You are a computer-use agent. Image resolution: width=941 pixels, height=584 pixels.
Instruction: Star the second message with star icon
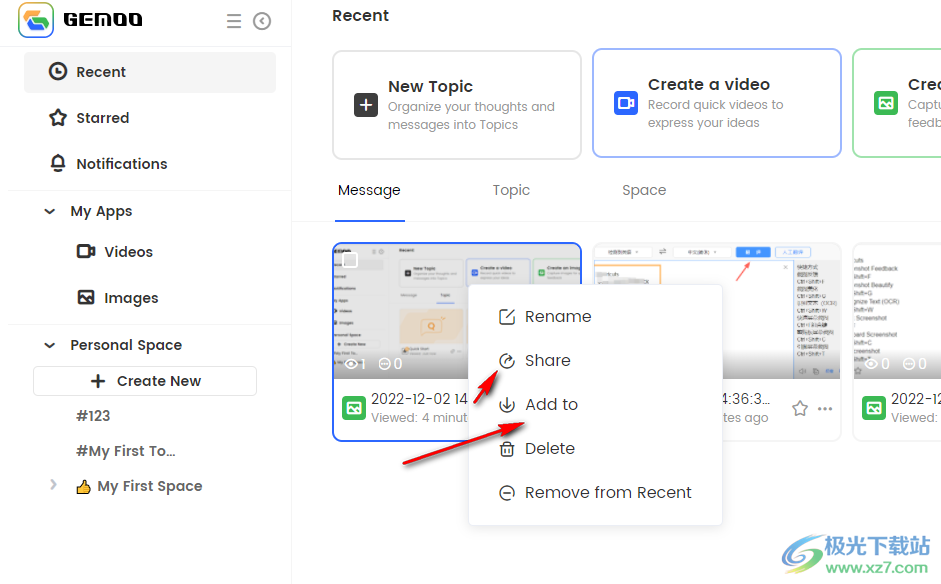[800, 409]
